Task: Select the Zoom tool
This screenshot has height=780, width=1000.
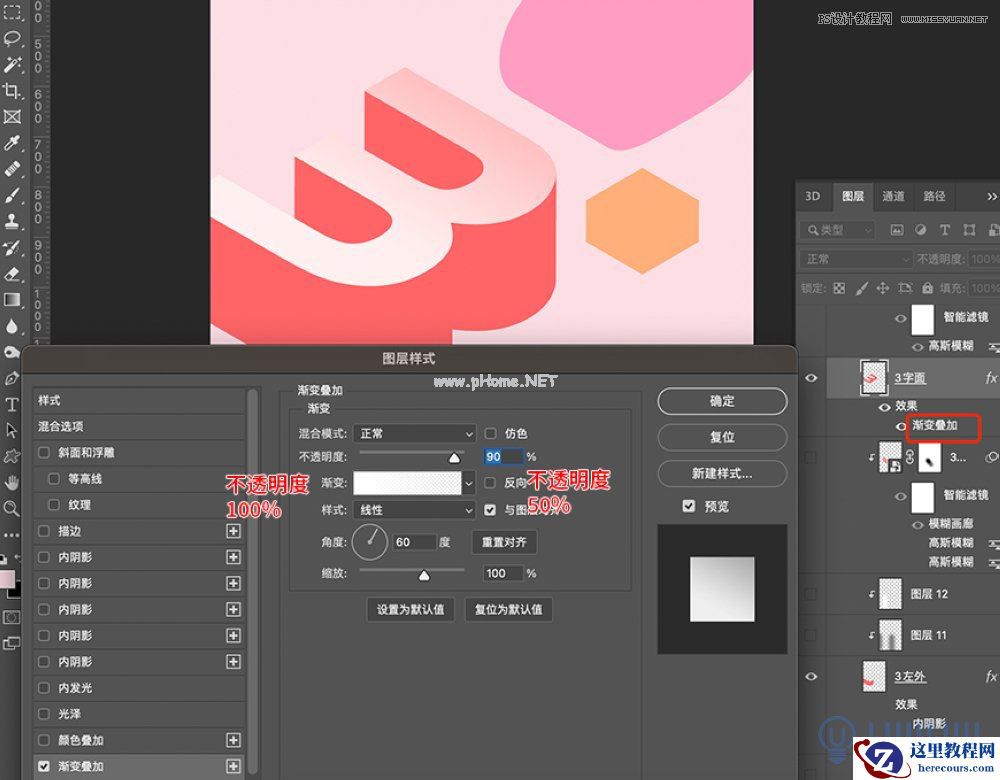Action: (x=12, y=508)
